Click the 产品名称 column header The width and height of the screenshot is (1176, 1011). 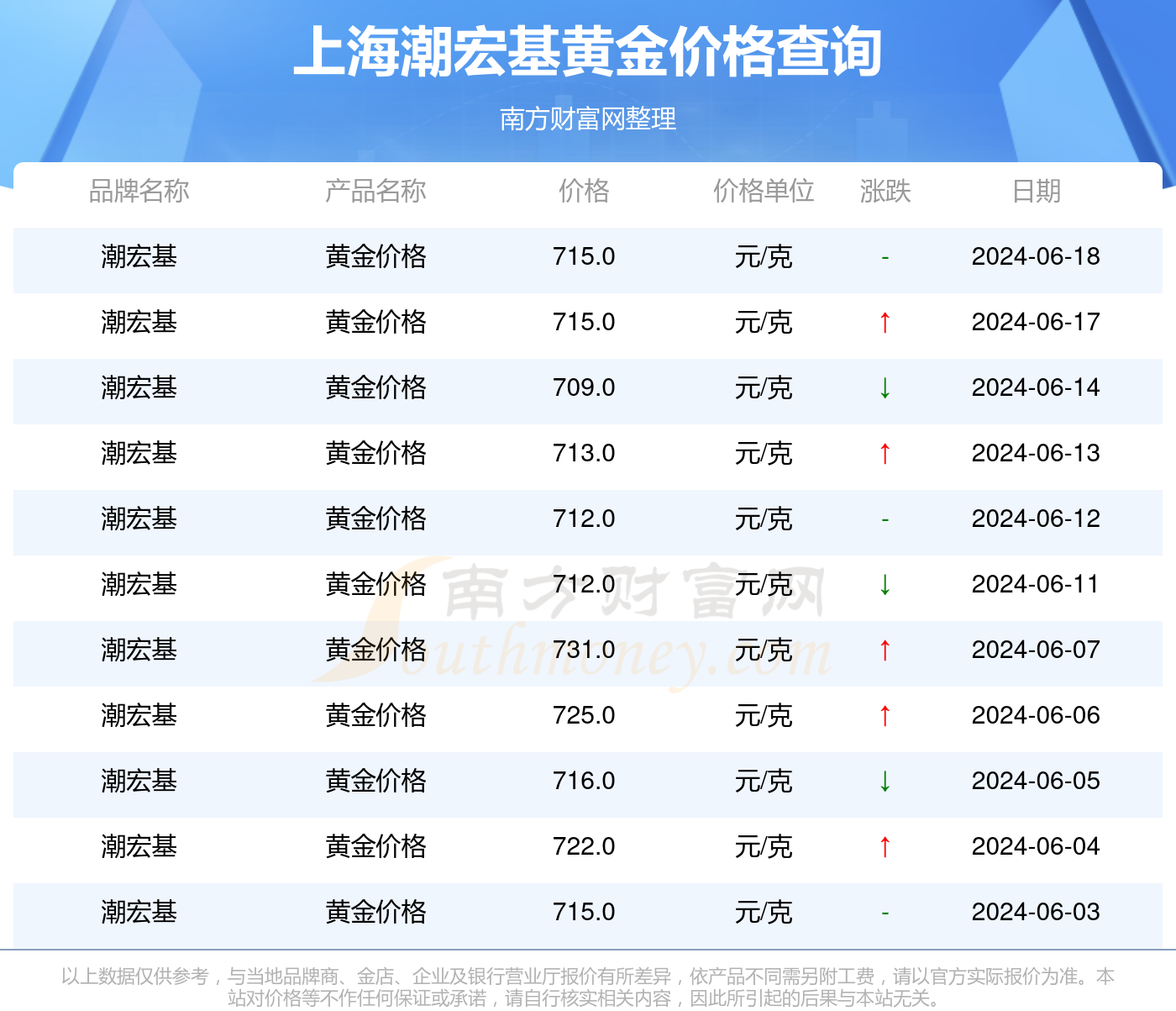pyautogui.click(x=375, y=191)
